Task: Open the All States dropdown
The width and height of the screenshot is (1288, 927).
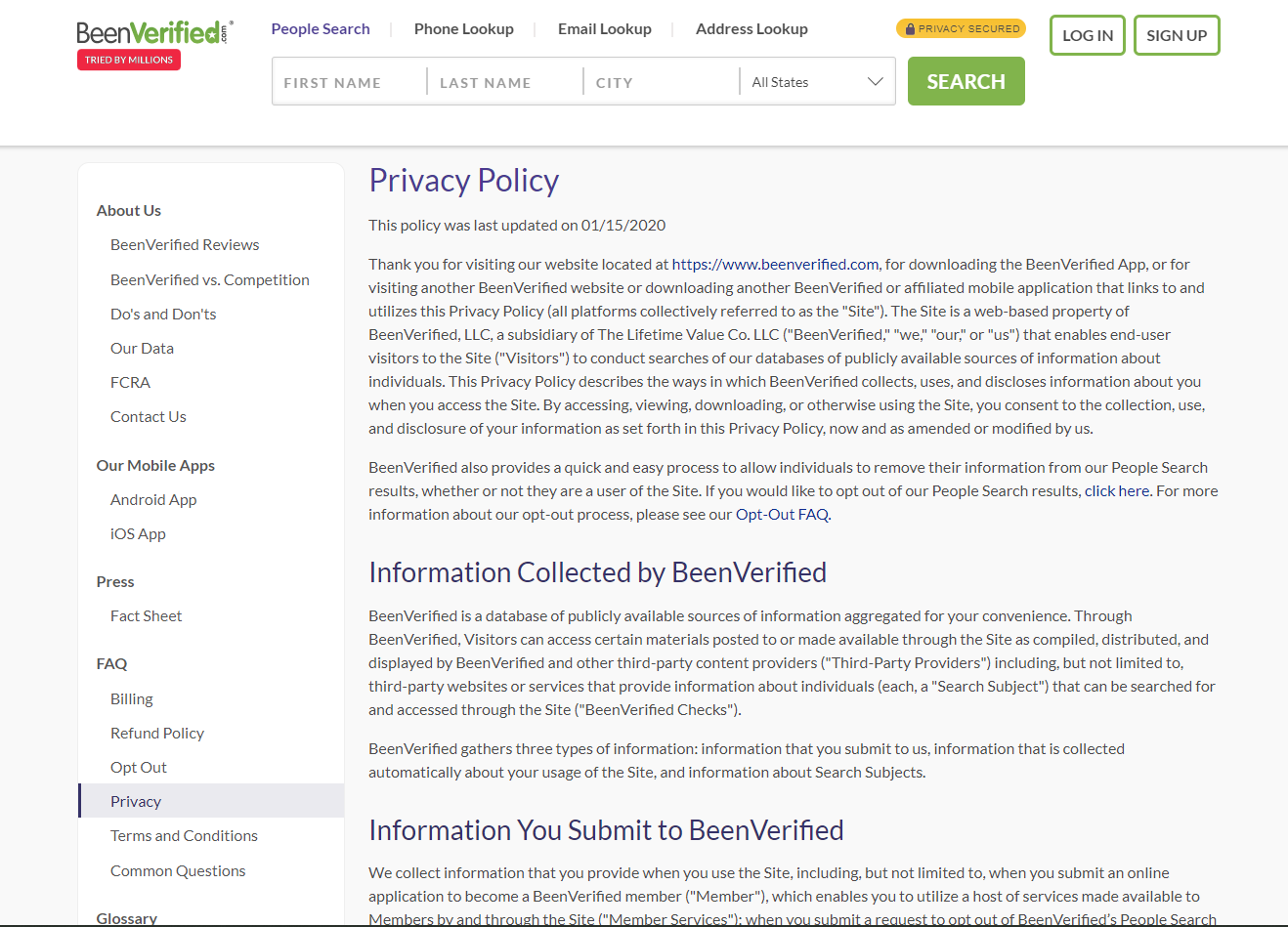Action: click(817, 82)
